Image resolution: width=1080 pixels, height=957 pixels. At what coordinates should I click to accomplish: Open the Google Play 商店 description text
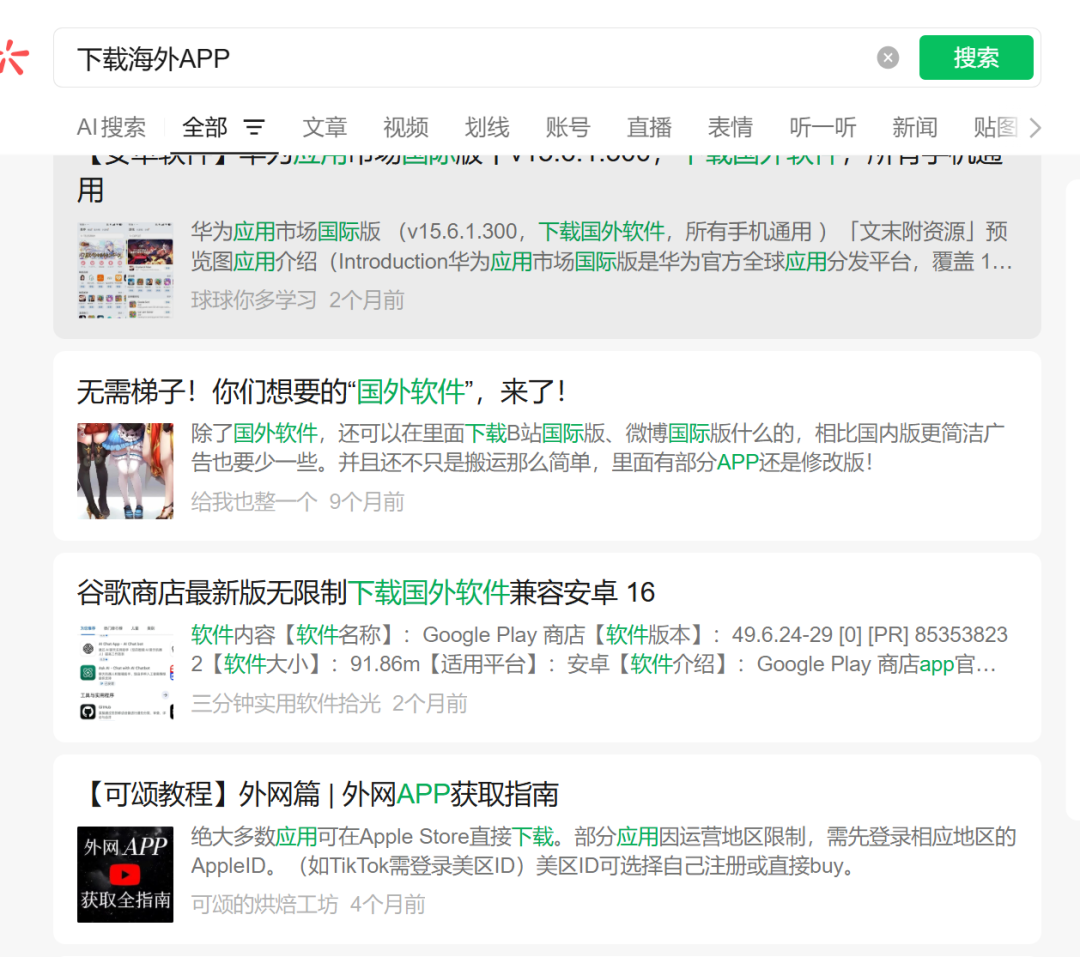pyautogui.click(x=599, y=649)
